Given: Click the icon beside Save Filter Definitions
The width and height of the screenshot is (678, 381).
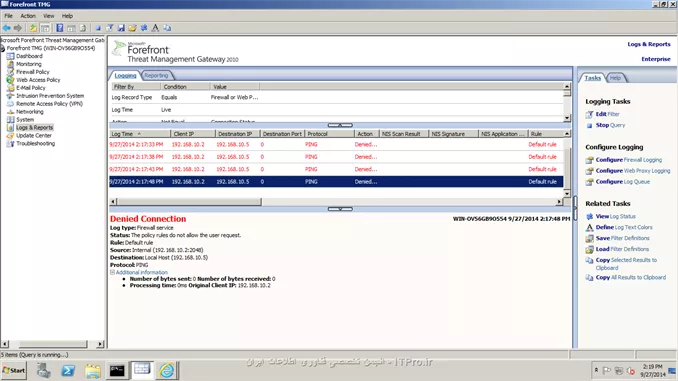Looking at the screenshot, I should 589,238.
